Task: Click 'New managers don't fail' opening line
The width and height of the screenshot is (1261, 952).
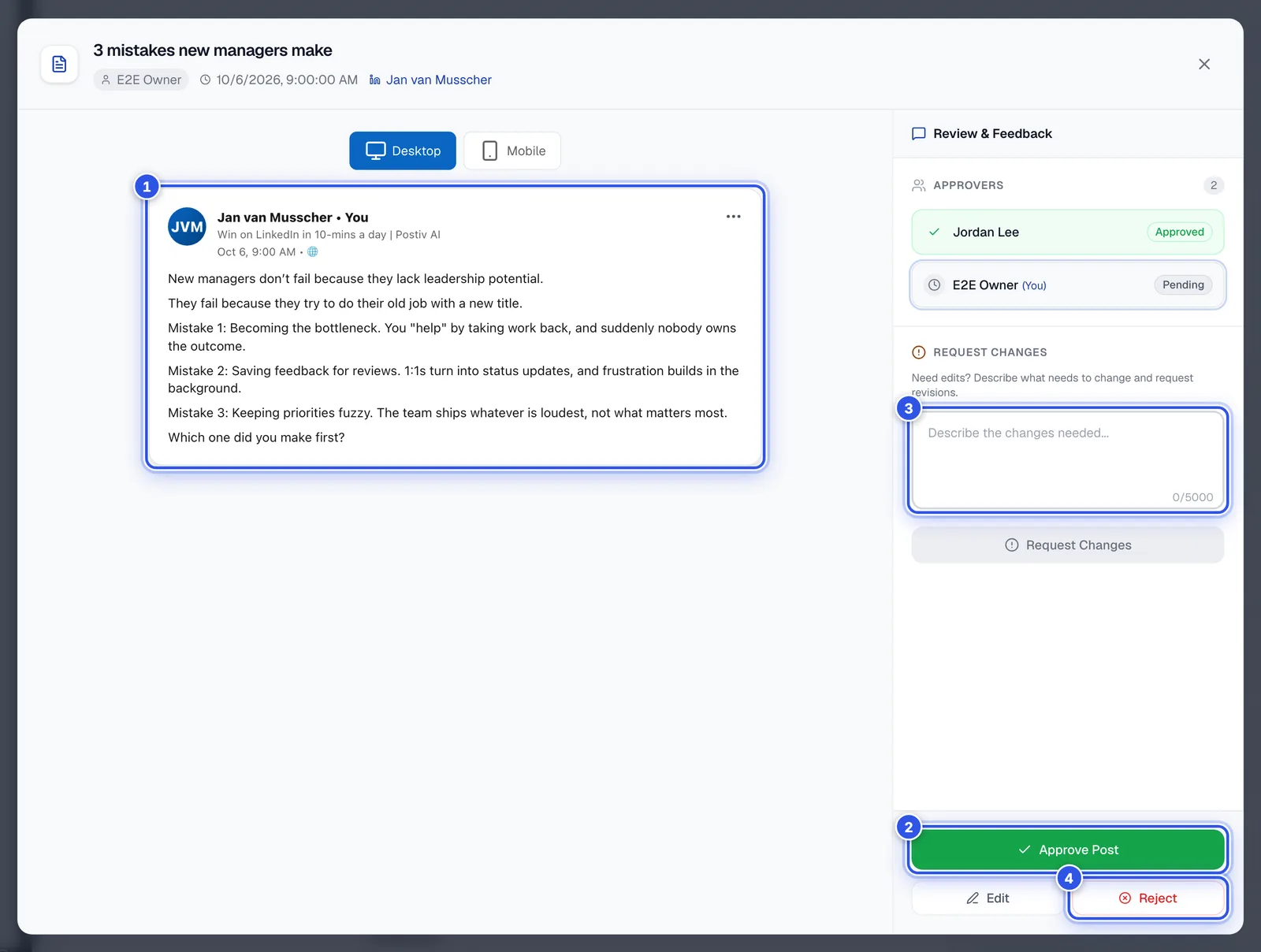Action: tap(355, 279)
